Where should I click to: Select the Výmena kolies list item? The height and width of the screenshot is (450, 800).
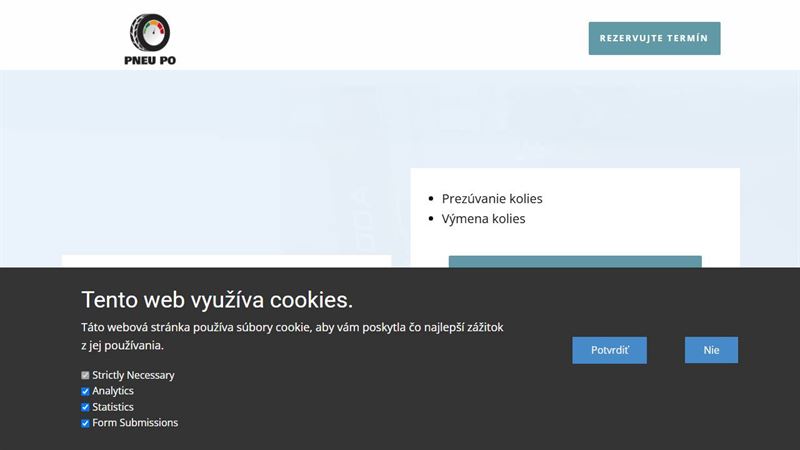[483, 218]
